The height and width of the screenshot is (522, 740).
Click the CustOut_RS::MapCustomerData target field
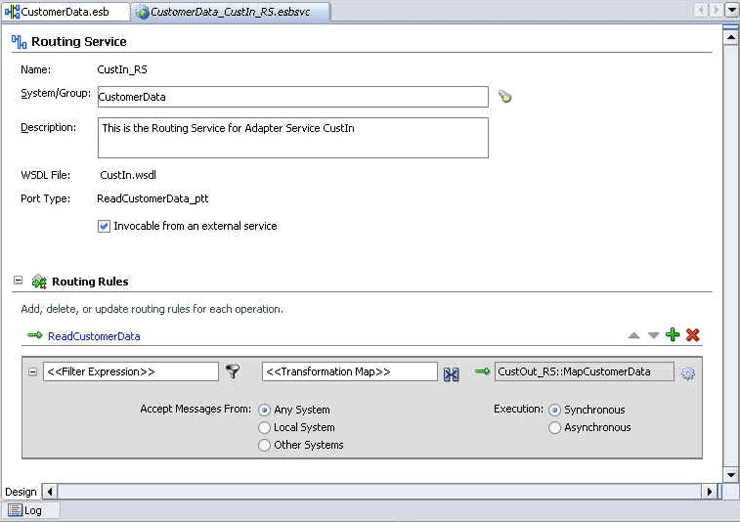pos(584,371)
